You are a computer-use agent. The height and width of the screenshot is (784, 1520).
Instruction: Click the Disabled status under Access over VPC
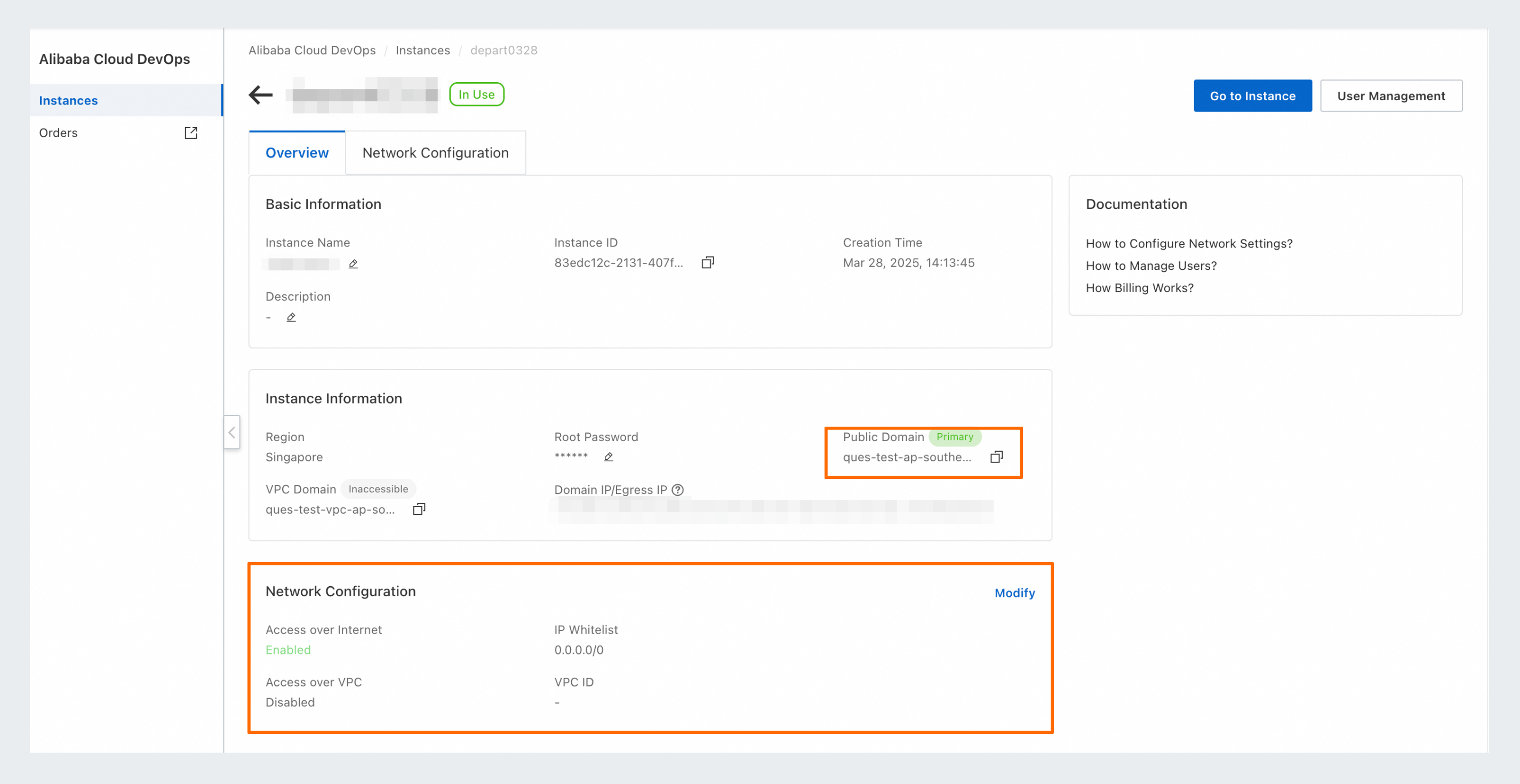[290, 702]
